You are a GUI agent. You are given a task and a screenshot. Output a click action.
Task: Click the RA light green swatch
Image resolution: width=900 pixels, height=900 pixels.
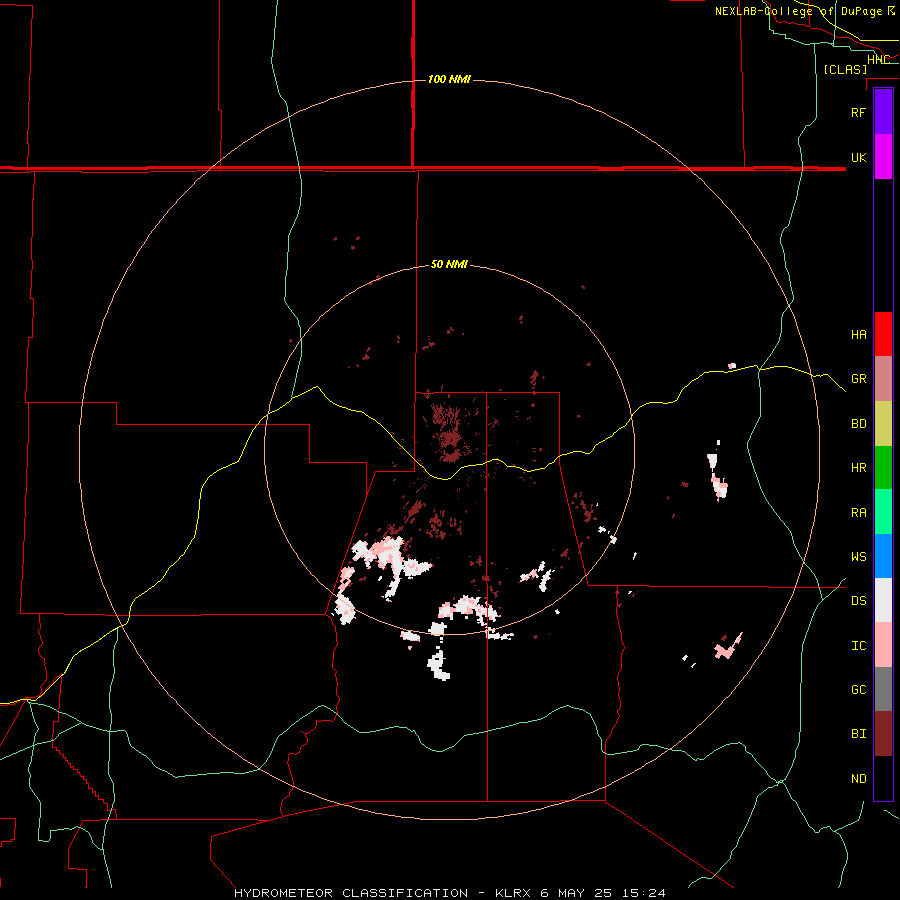pyautogui.click(x=883, y=512)
